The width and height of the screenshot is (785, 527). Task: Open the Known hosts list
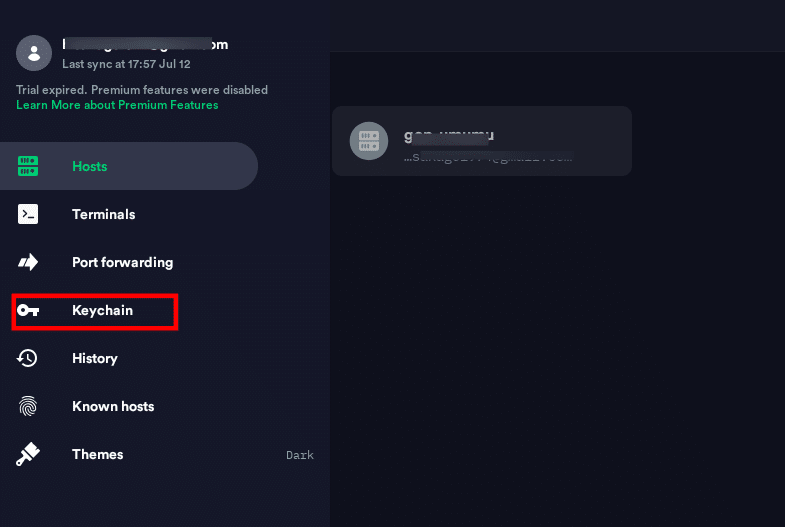tap(113, 406)
